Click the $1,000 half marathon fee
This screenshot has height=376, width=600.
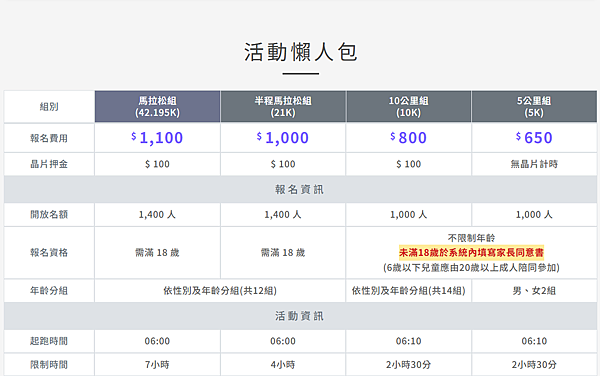click(283, 138)
